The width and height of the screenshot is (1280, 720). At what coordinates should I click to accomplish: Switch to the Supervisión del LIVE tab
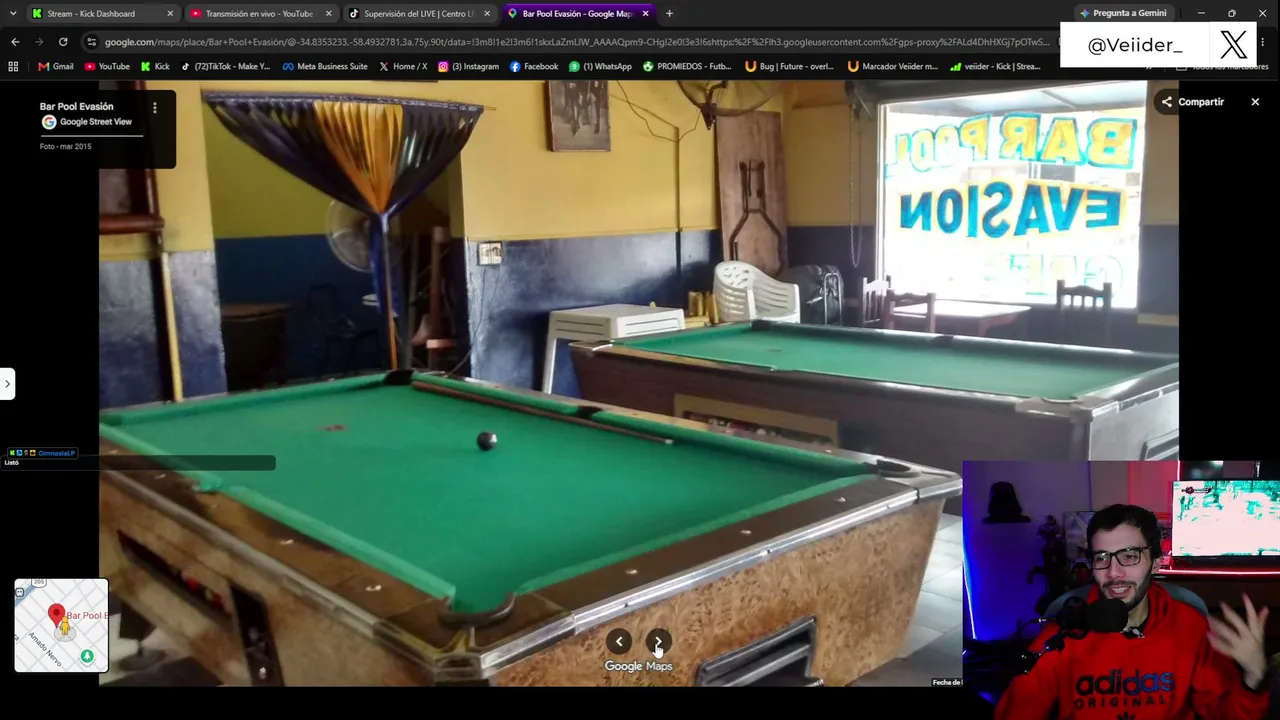[x=418, y=14]
